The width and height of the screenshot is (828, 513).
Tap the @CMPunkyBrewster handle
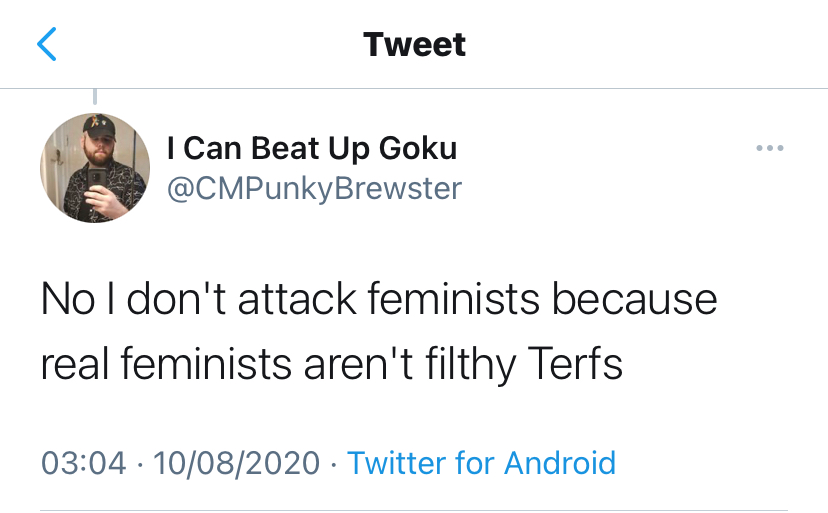314,188
